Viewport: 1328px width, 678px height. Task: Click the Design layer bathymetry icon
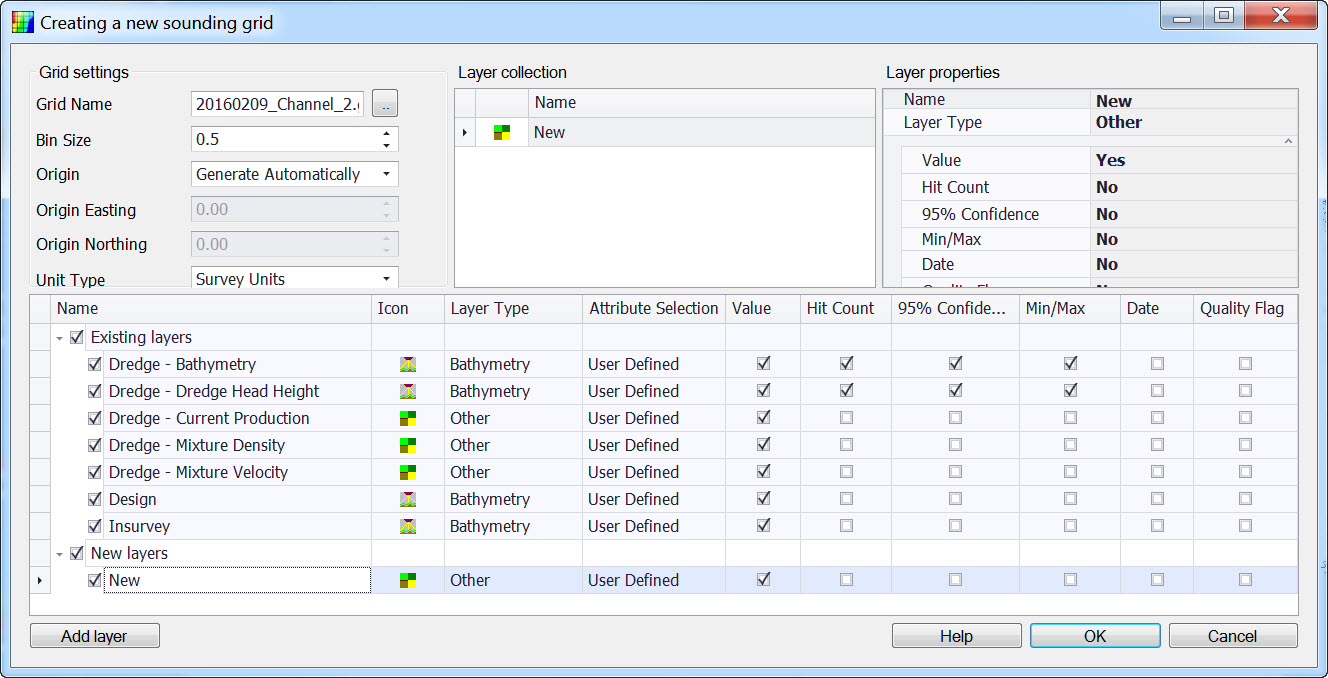point(407,499)
